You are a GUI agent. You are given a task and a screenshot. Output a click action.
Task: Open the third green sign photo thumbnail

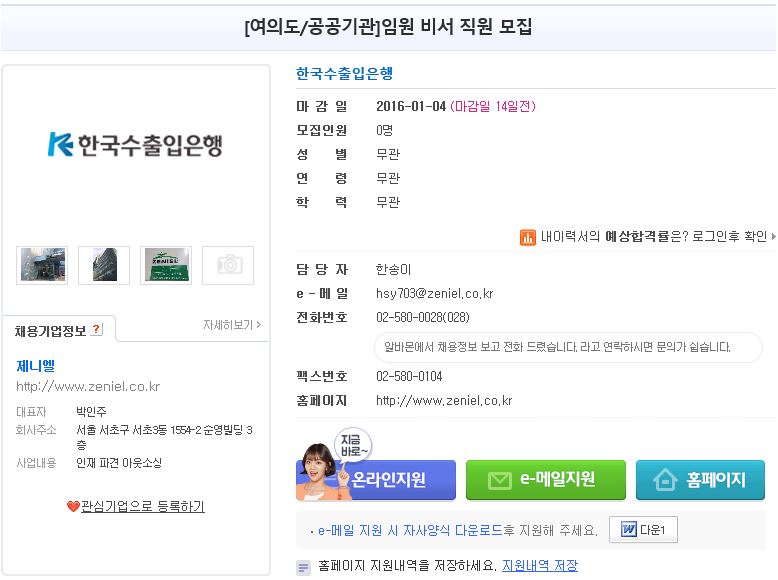click(x=166, y=265)
